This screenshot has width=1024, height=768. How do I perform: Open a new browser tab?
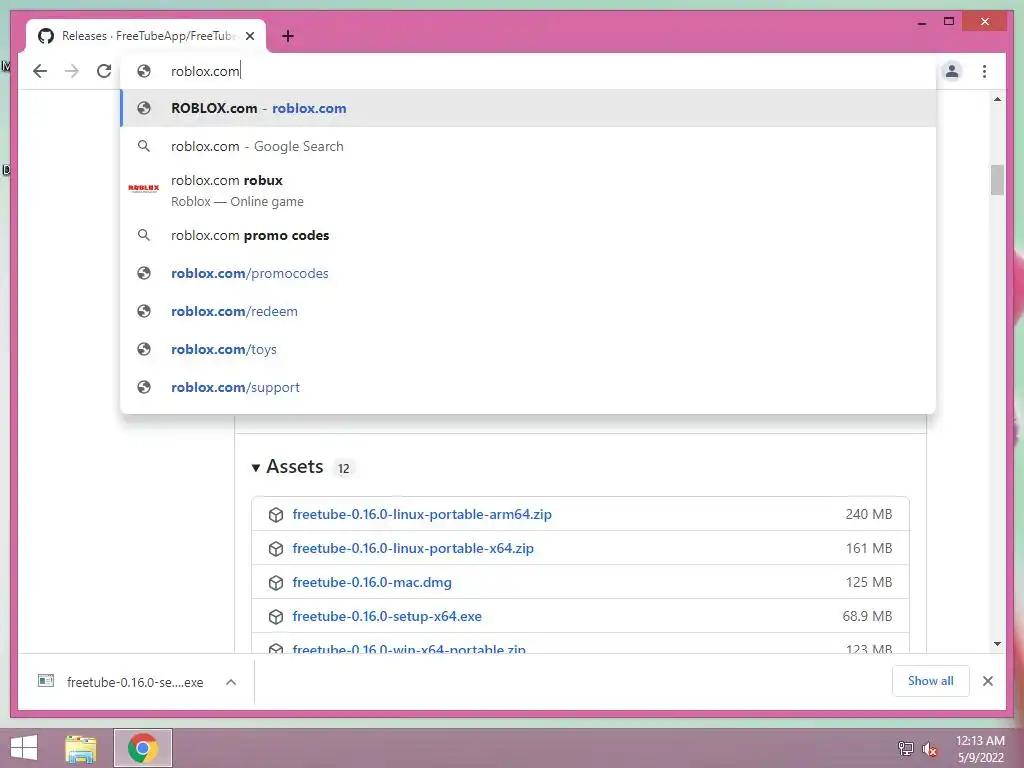coord(287,36)
